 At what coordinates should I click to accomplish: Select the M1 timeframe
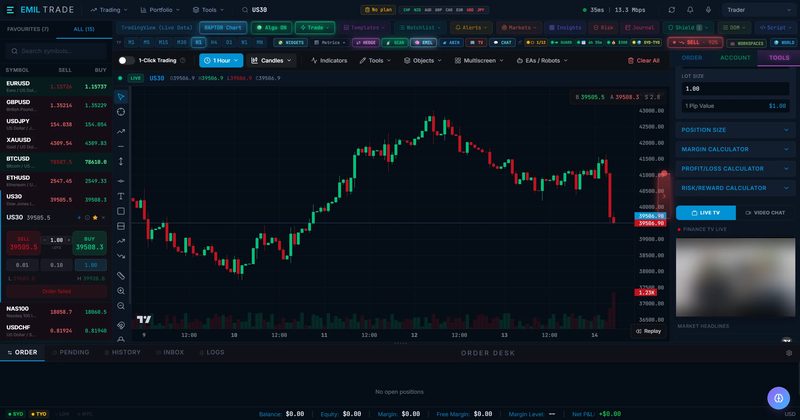(131, 42)
